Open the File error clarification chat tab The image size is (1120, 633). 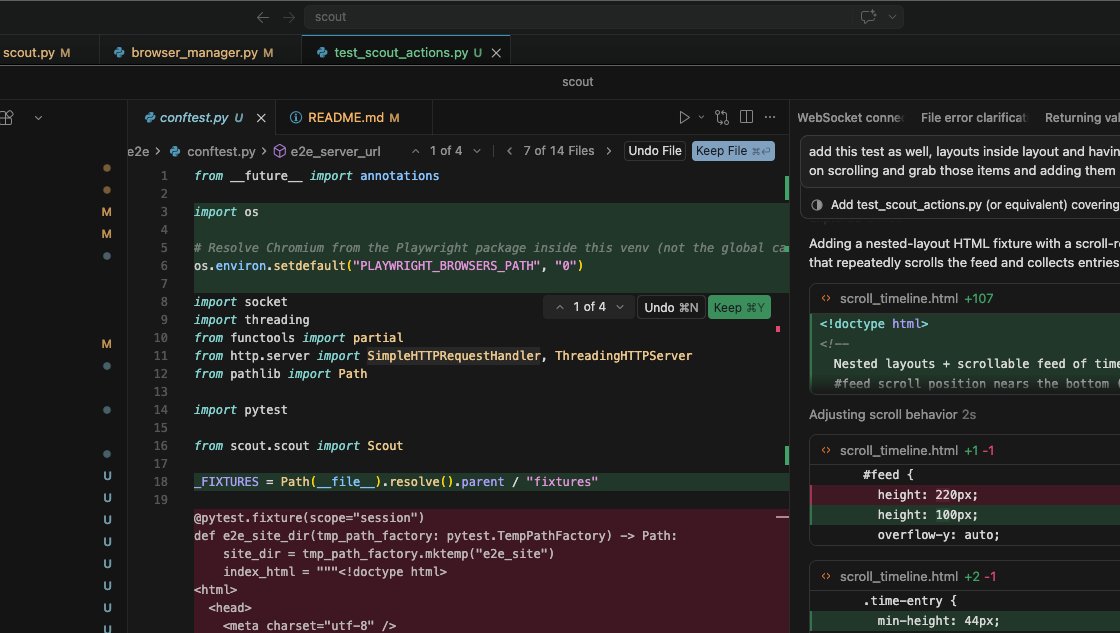pos(974,118)
